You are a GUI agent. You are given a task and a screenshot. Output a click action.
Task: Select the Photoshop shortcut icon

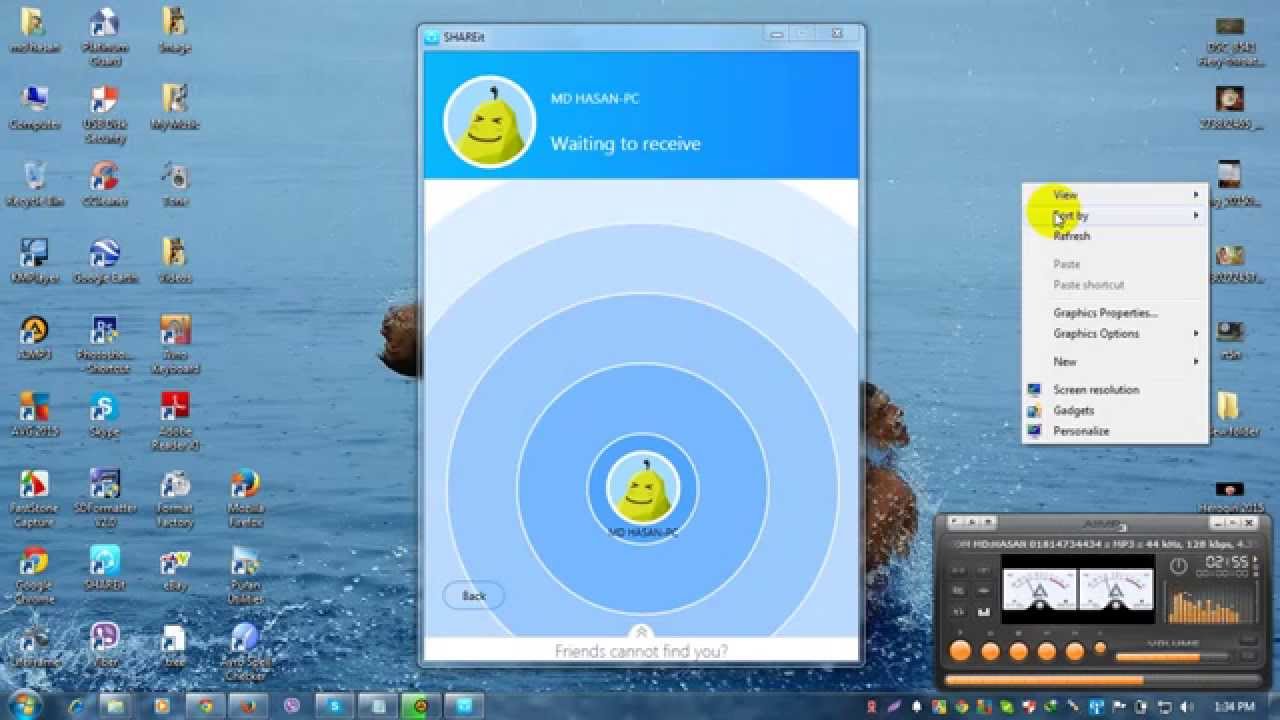coord(104,344)
